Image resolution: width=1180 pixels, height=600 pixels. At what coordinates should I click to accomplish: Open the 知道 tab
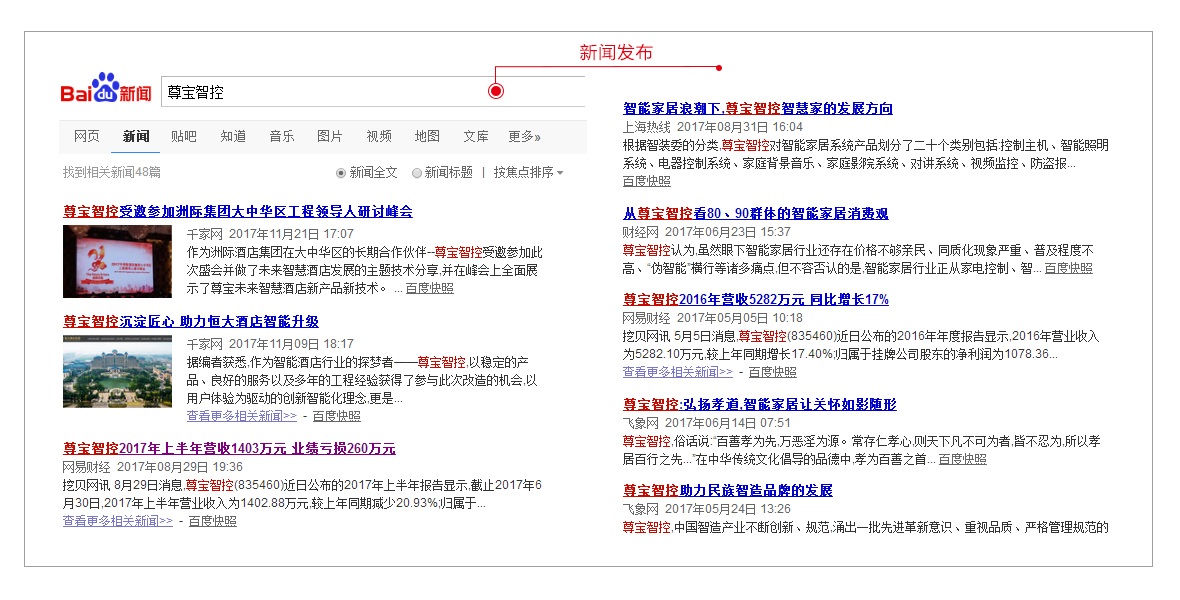coord(233,136)
